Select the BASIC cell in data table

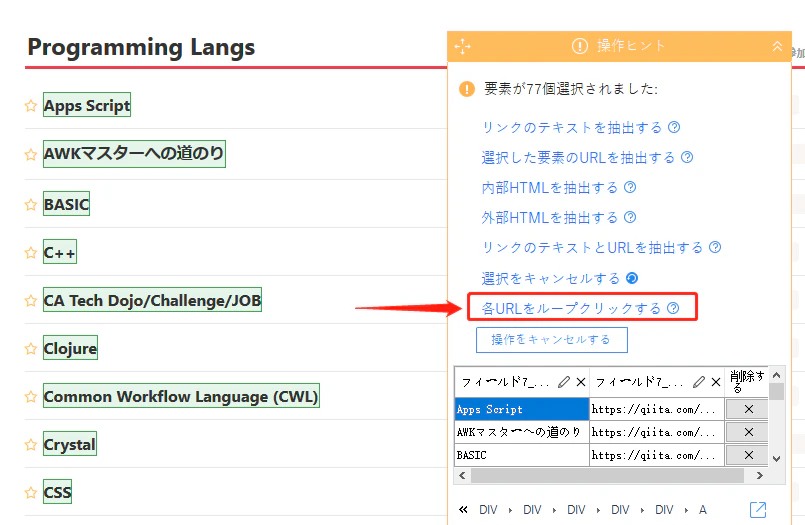tap(522, 455)
